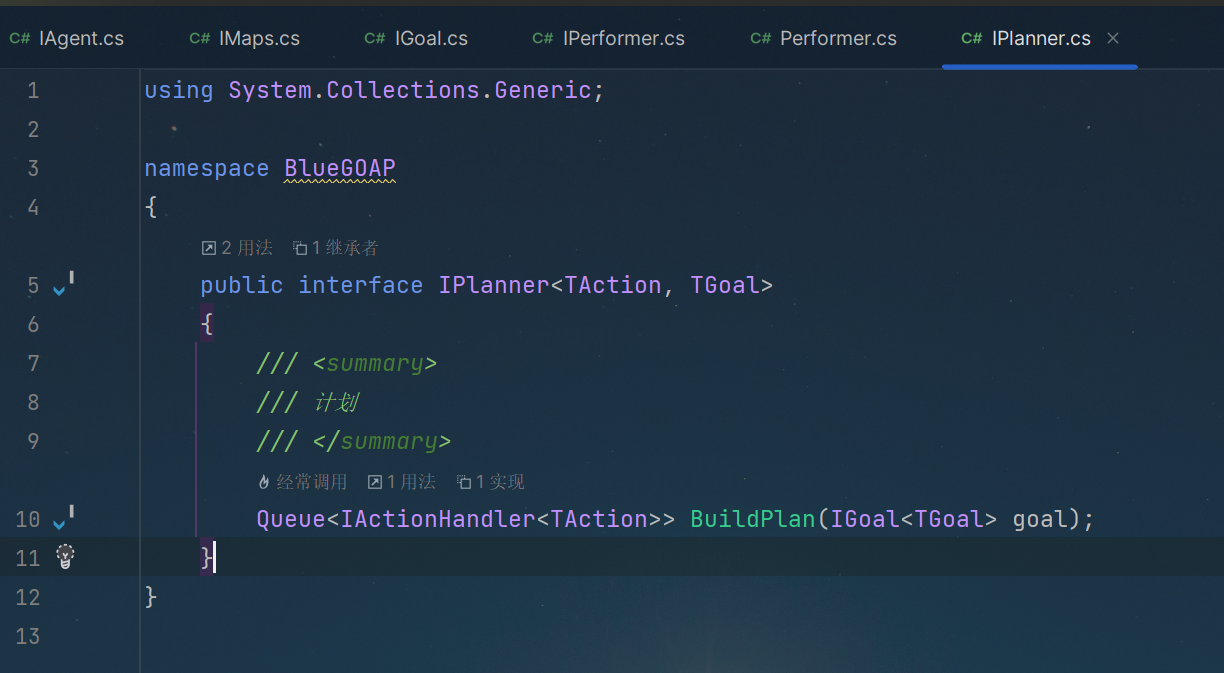Open the '1 用法' usages hint above BuildPlan
The width and height of the screenshot is (1224, 673).
[x=401, y=482]
